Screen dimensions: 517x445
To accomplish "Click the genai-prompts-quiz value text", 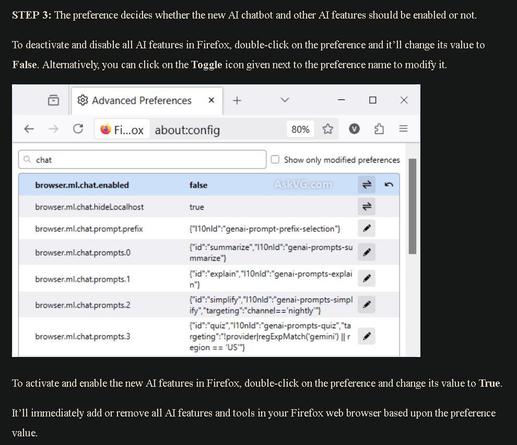I will click(270, 336).
